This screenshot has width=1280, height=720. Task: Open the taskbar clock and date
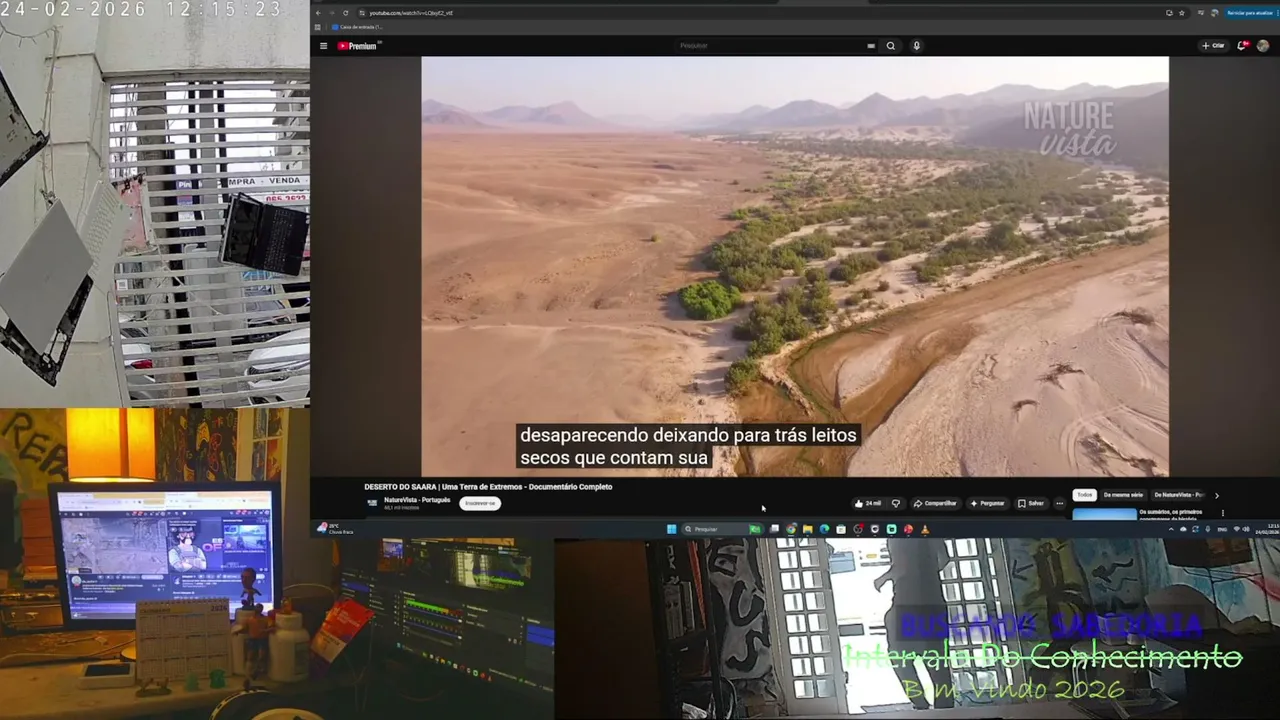1265,529
